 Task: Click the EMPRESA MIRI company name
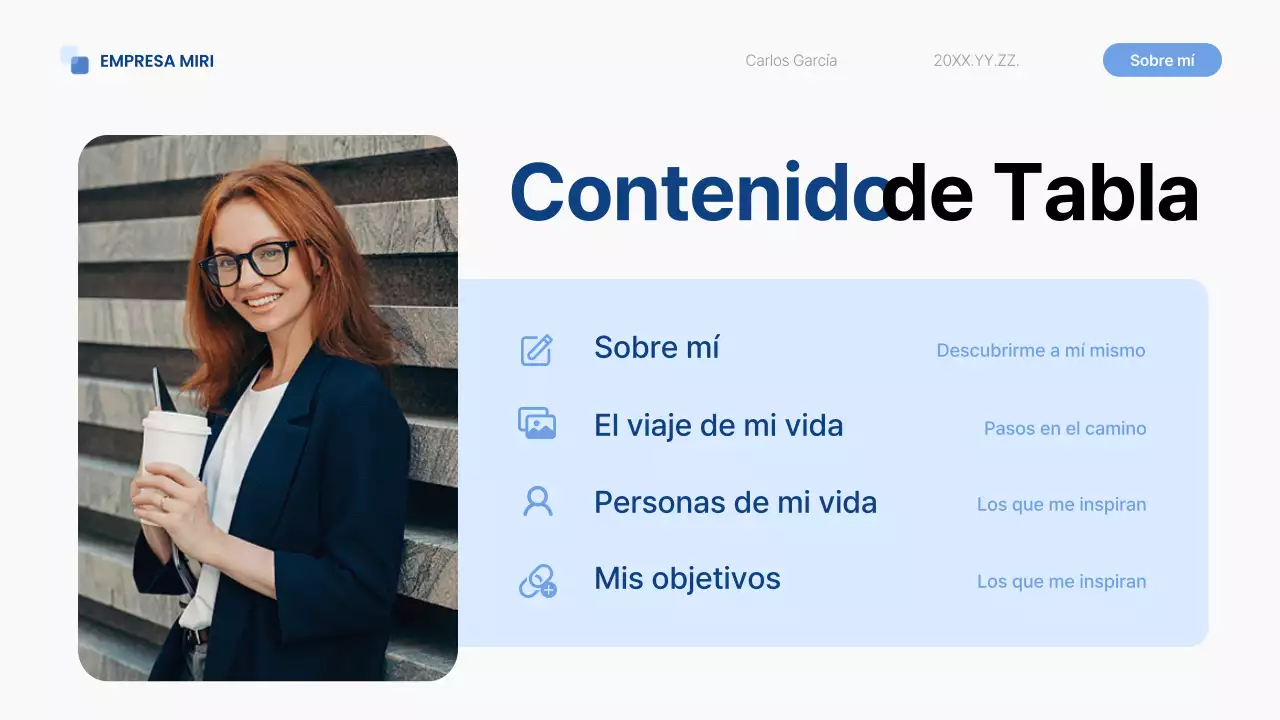157,61
